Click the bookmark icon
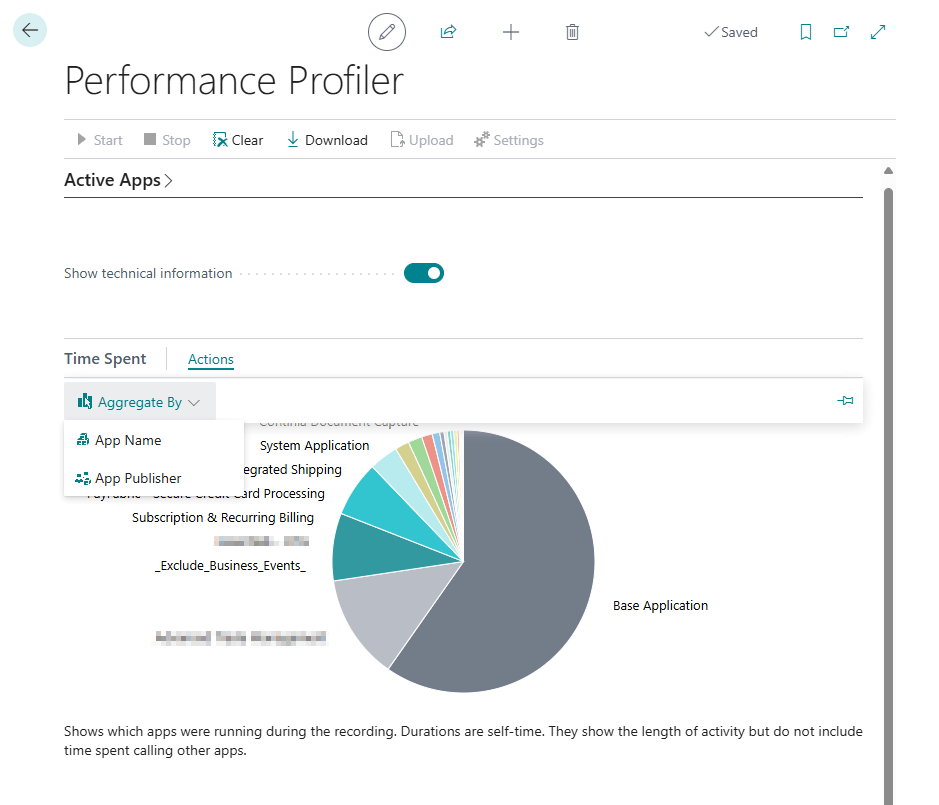Viewport: 939px width, 805px height. point(806,32)
